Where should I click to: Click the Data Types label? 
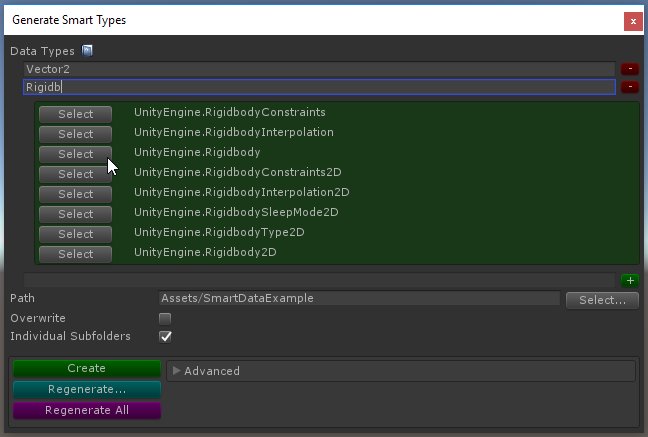tap(42, 51)
